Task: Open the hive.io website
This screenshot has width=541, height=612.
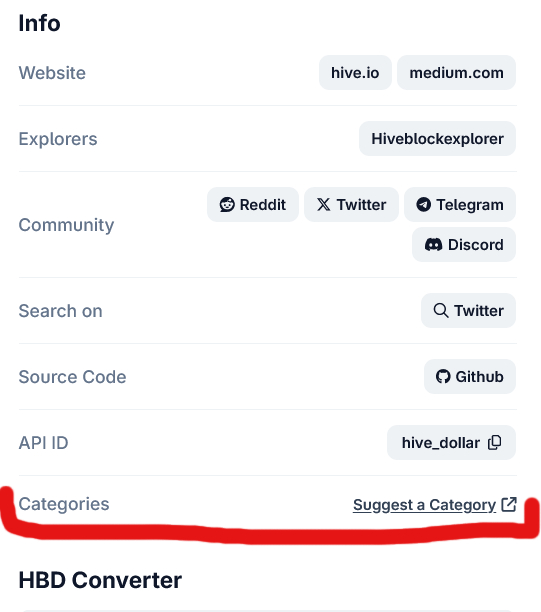Action: pos(355,73)
